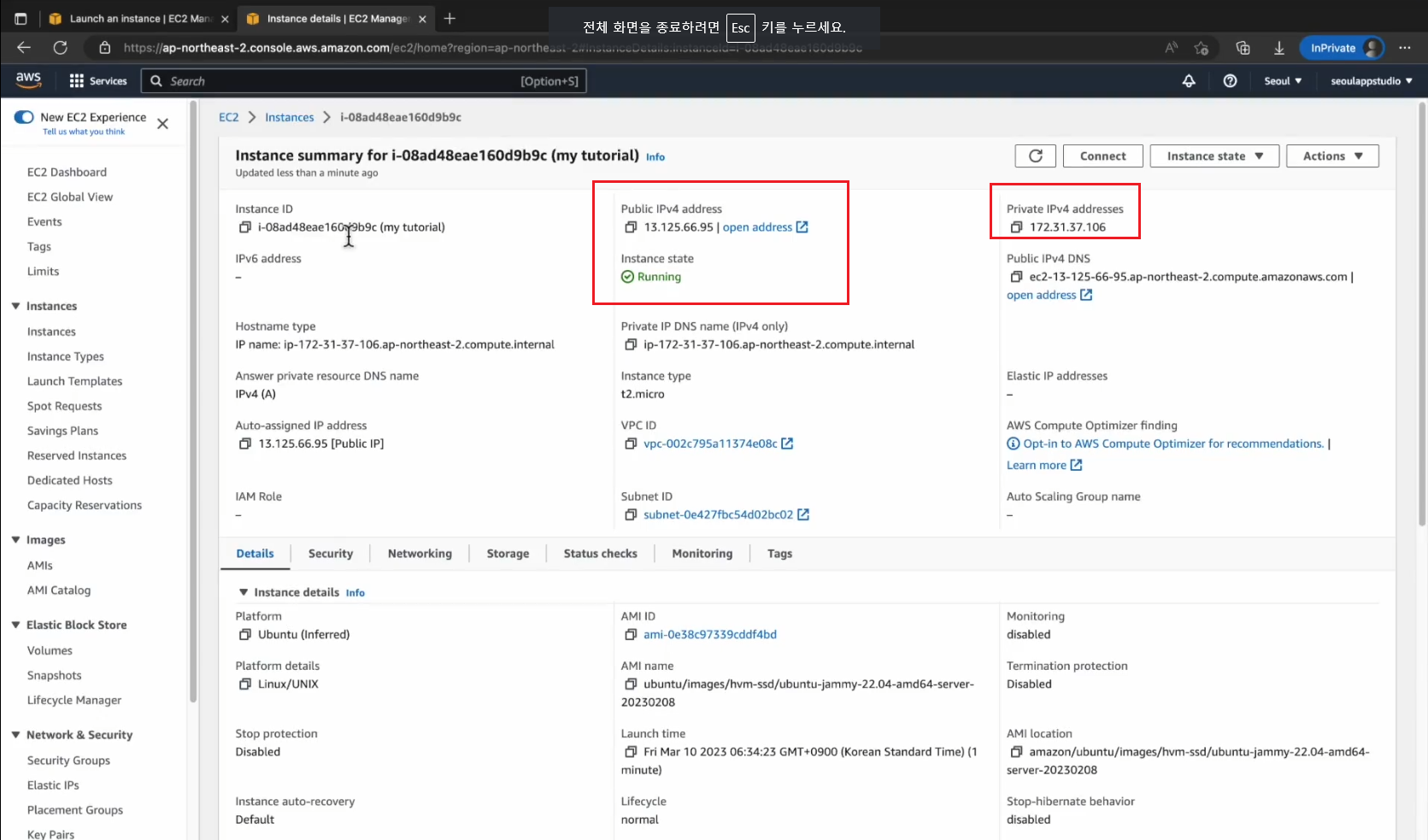The width and height of the screenshot is (1428, 840).
Task: Copy the Auto-assigned IP address
Action: point(245,443)
